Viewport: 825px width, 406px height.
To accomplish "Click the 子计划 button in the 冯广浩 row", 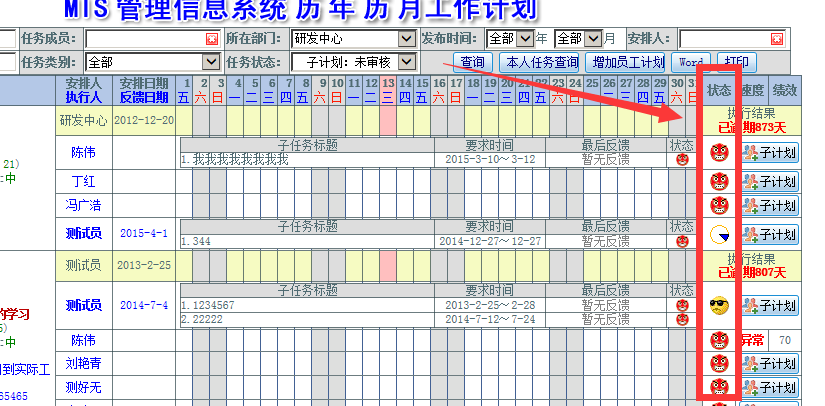I will [769, 205].
